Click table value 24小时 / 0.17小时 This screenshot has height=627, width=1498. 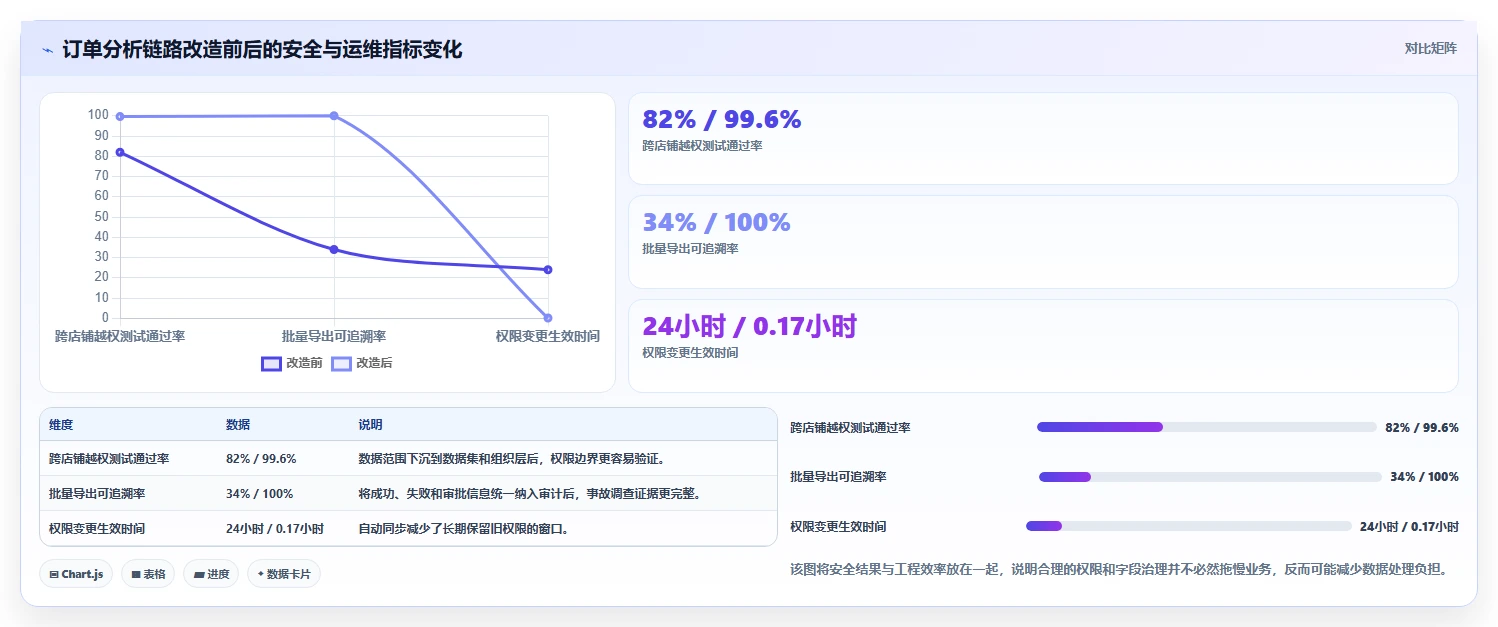pos(275,528)
